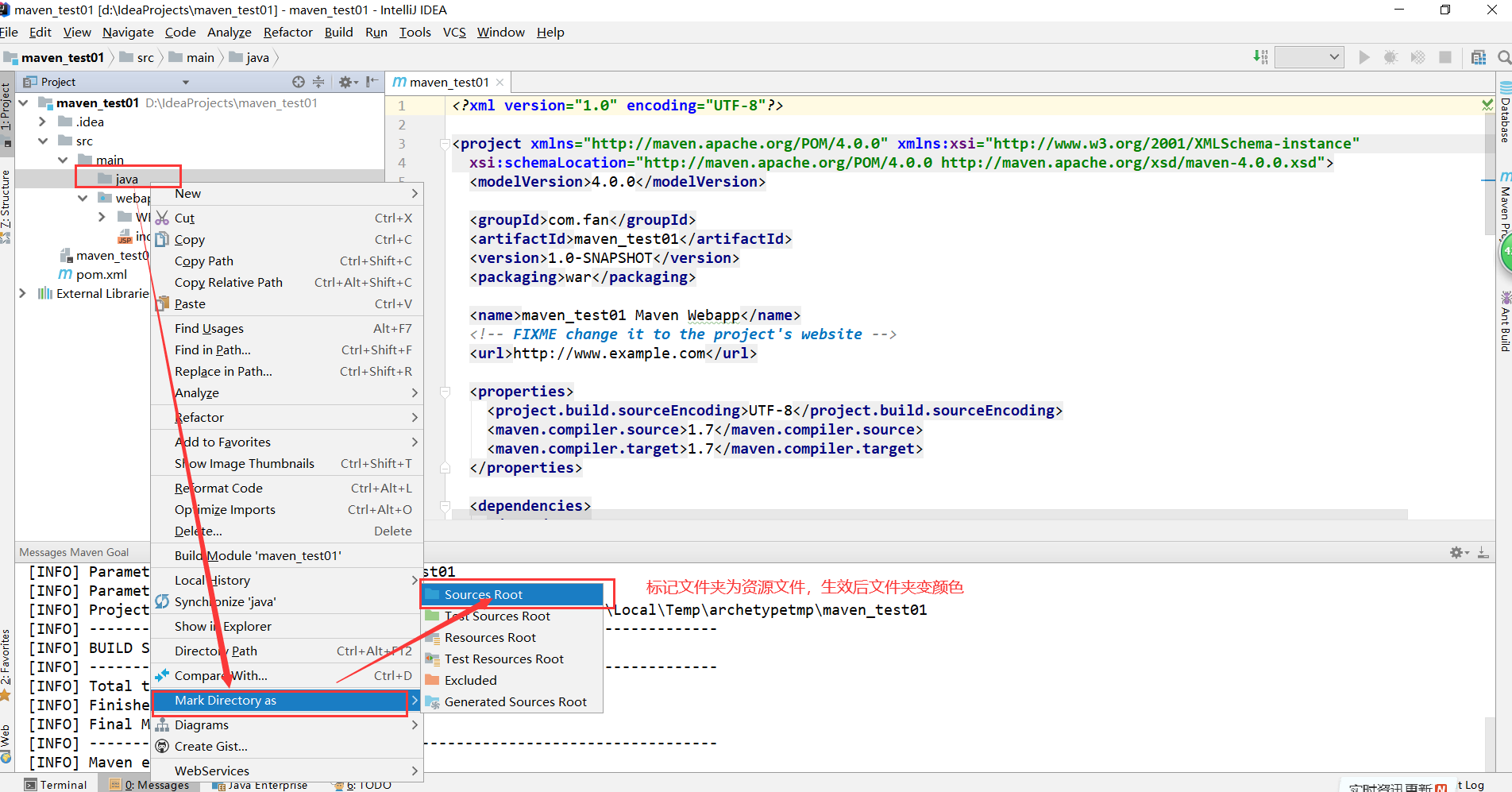
Task: Open the Database tool window
Action: [1505, 112]
